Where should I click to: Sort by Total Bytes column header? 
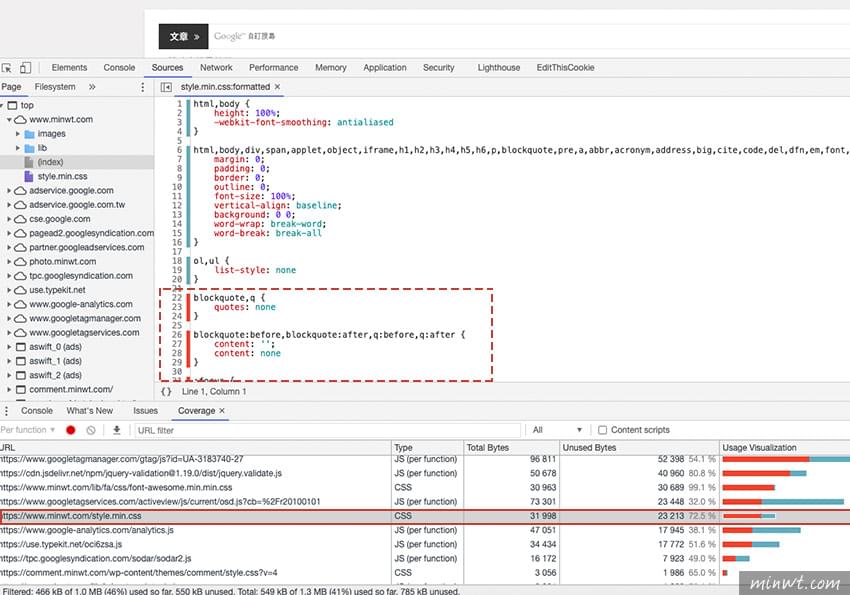pos(511,448)
